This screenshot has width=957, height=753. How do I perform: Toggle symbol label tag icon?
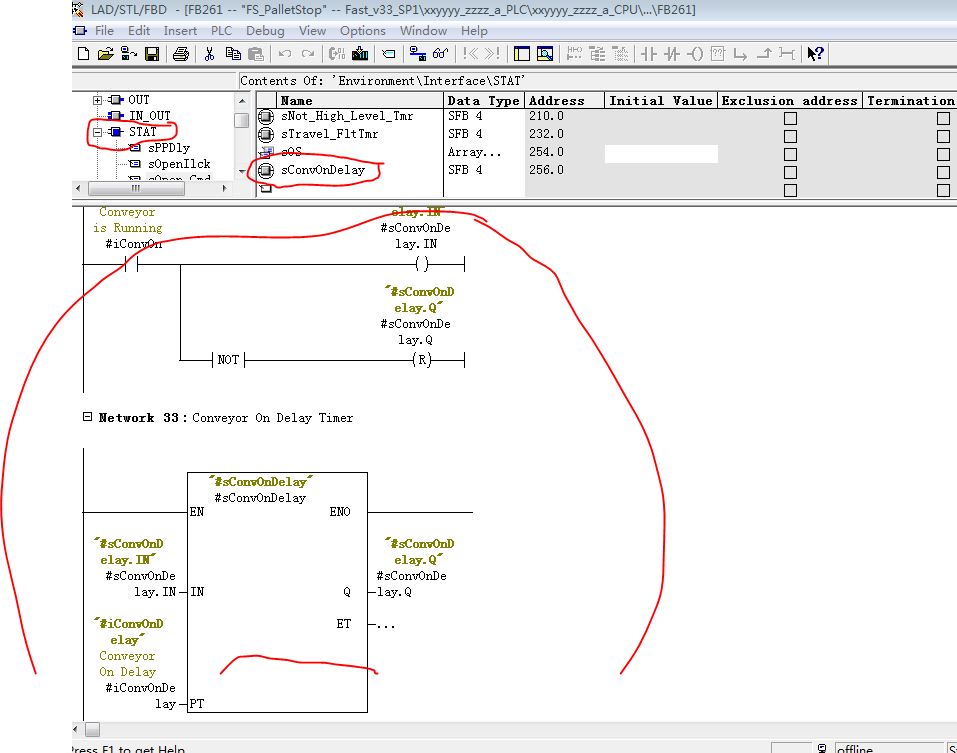point(388,54)
